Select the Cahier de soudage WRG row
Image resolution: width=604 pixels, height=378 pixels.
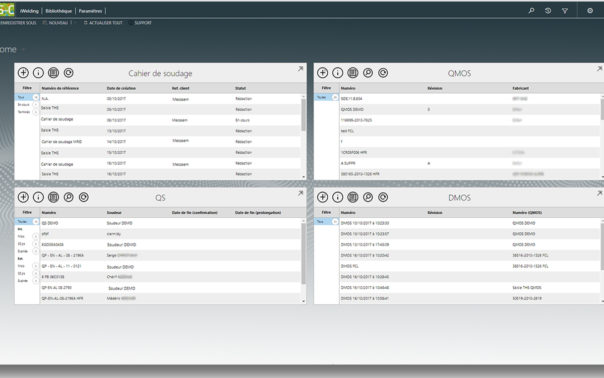tap(170, 142)
